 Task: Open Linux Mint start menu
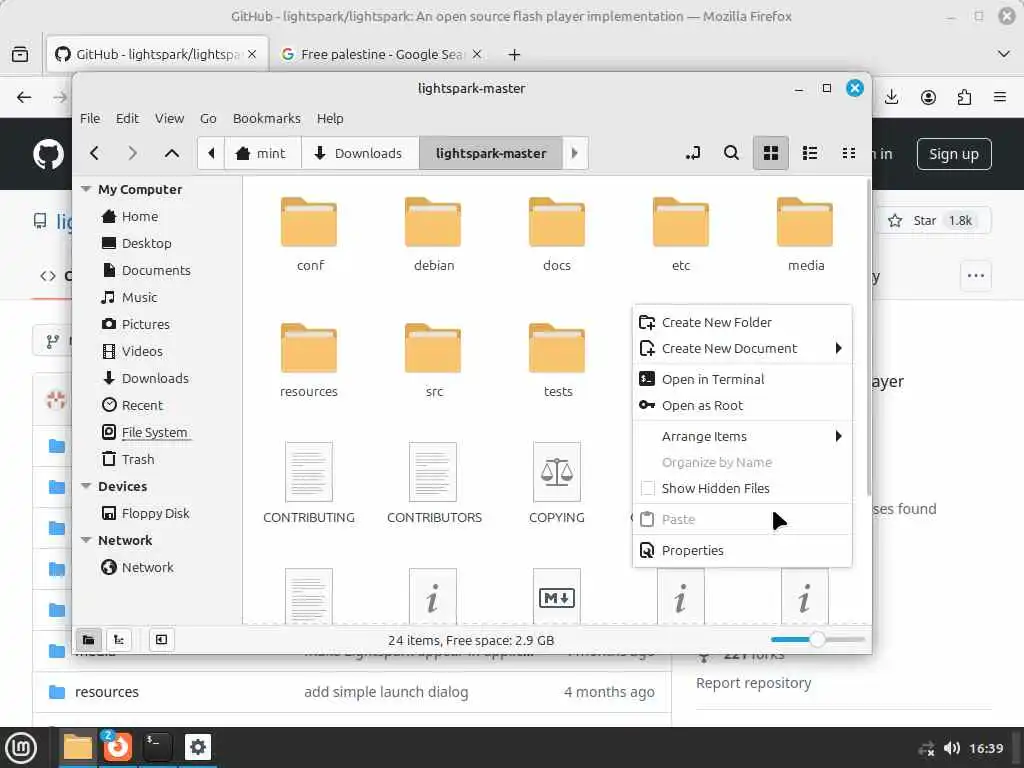click(21, 747)
